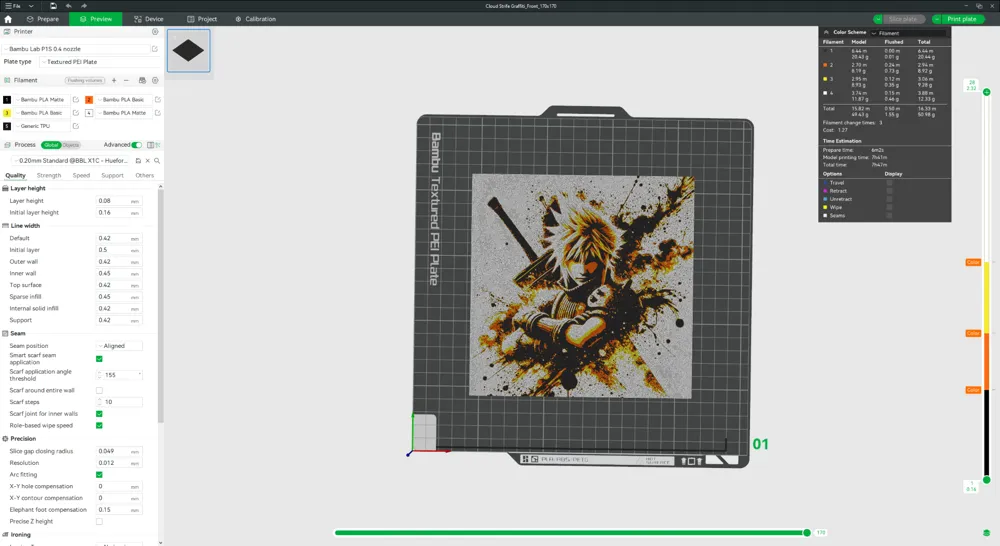Click the Slice plate button
The height and width of the screenshot is (546, 1000).
tap(904, 19)
